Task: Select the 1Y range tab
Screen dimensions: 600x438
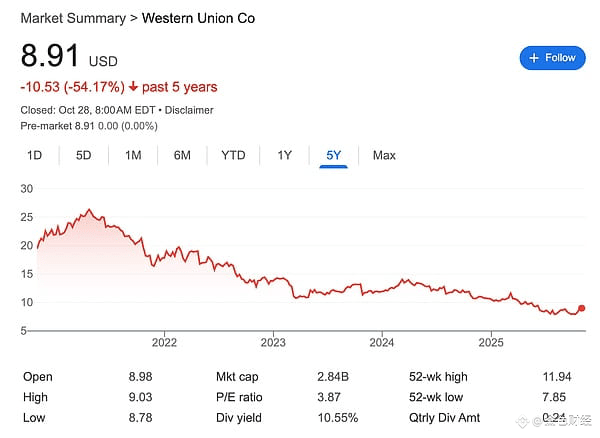Action: (x=285, y=155)
